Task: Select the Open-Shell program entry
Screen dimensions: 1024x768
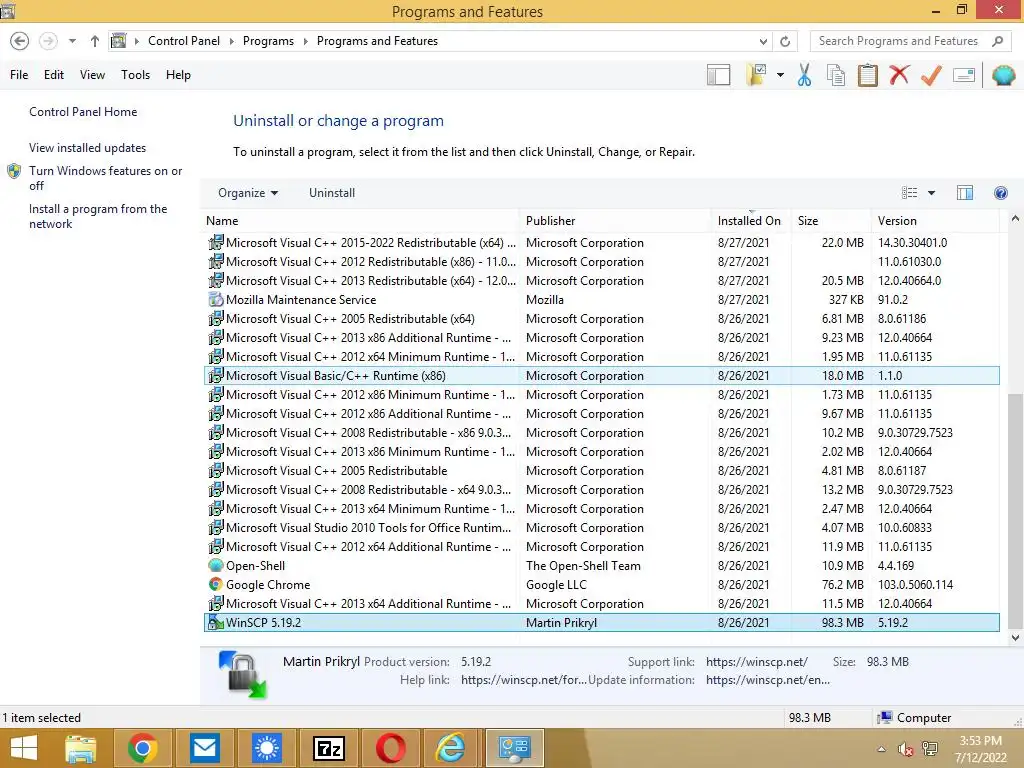Action: (x=601, y=566)
